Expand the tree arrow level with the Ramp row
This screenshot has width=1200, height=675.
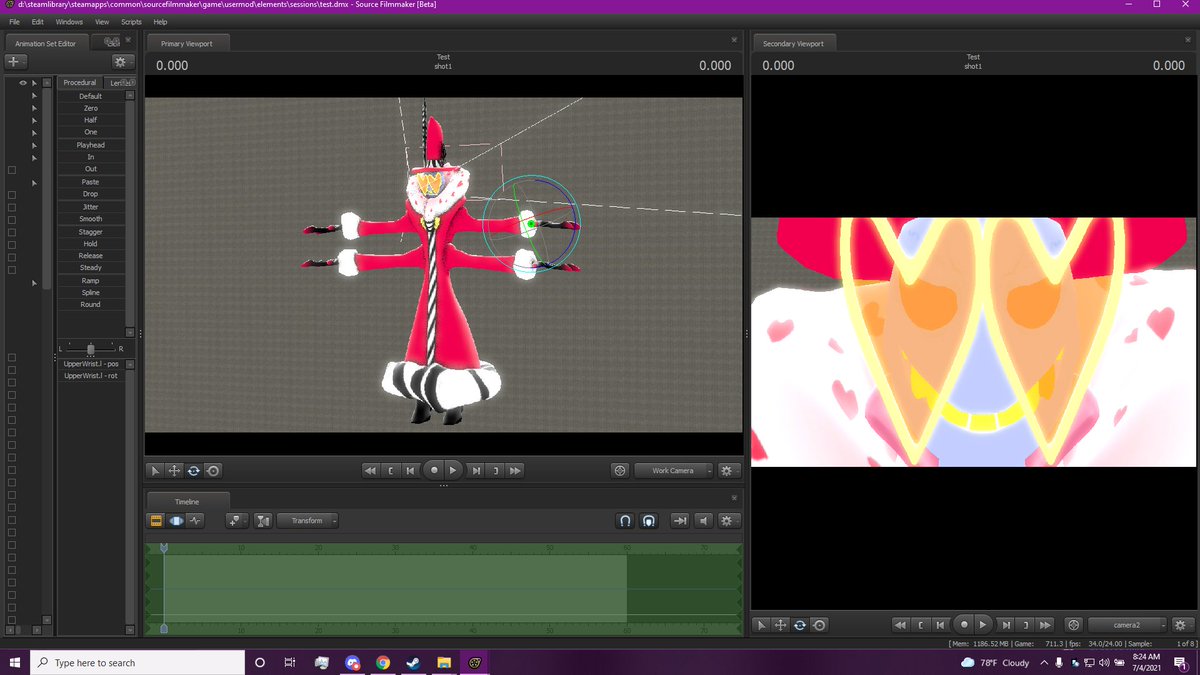click(34, 283)
